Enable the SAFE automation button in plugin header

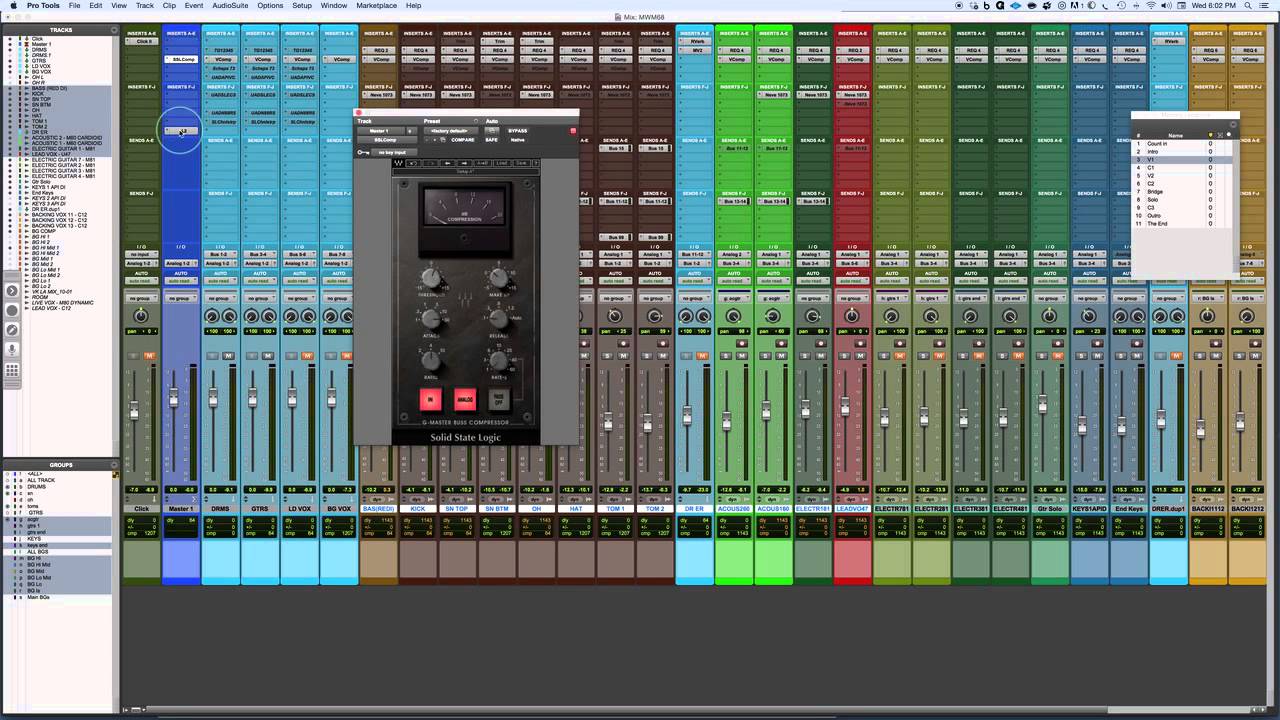[492, 140]
